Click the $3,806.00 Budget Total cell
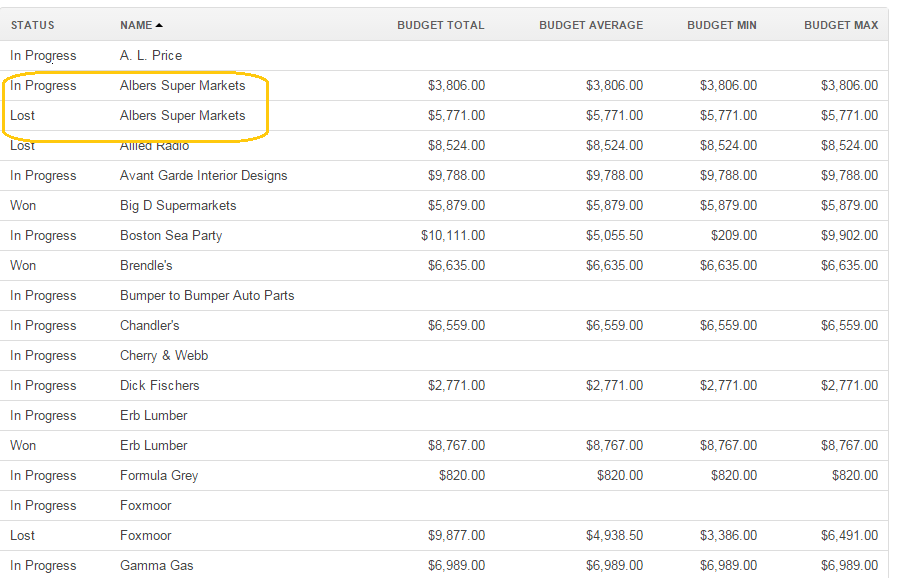904x578 pixels. pyautogui.click(x=456, y=85)
